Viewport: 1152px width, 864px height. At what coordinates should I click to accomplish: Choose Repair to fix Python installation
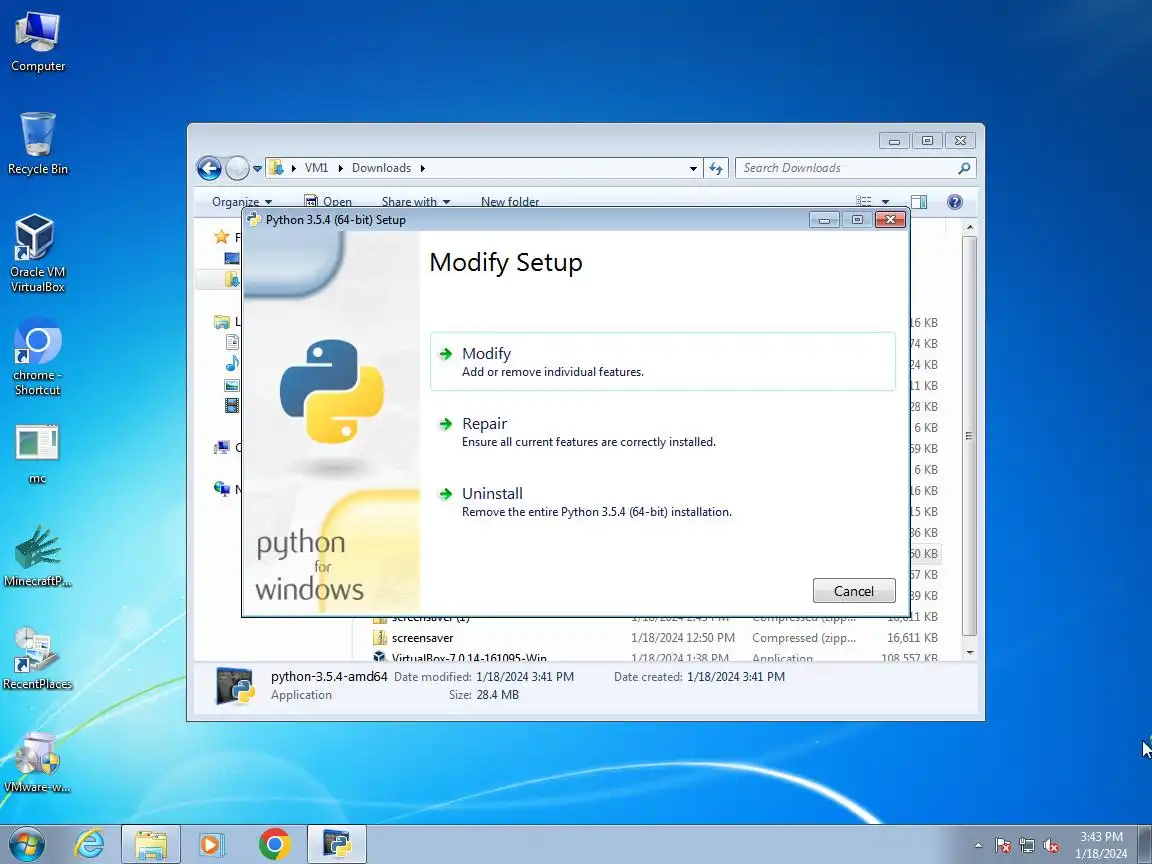tap(662, 432)
